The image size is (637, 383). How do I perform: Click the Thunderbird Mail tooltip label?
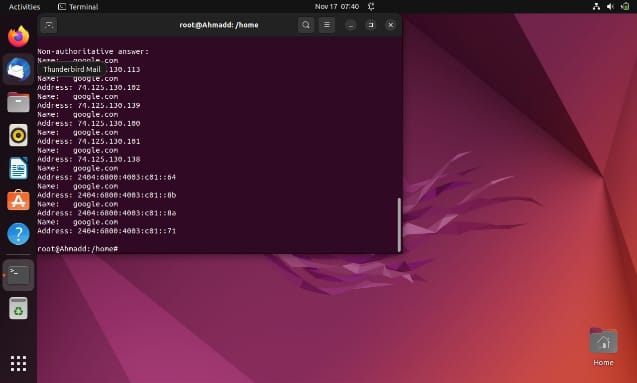click(x=72, y=69)
